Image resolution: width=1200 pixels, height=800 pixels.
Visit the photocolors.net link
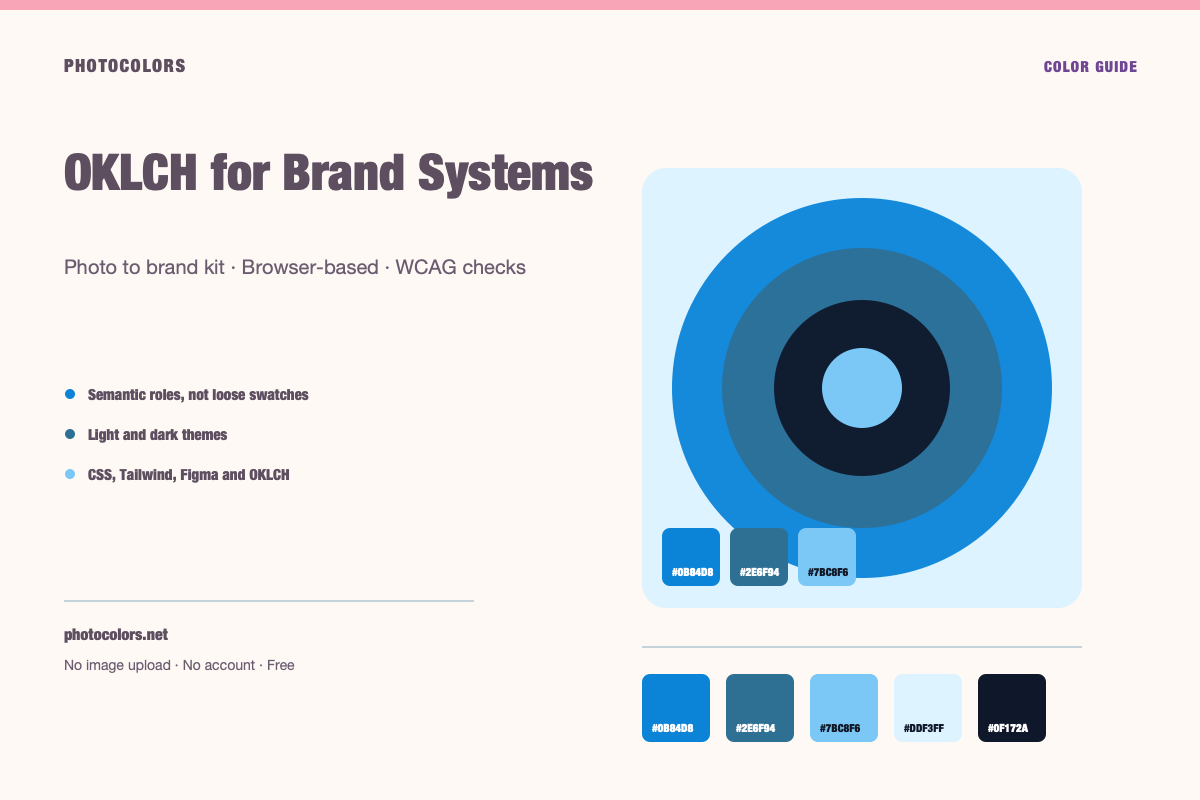tap(116, 635)
